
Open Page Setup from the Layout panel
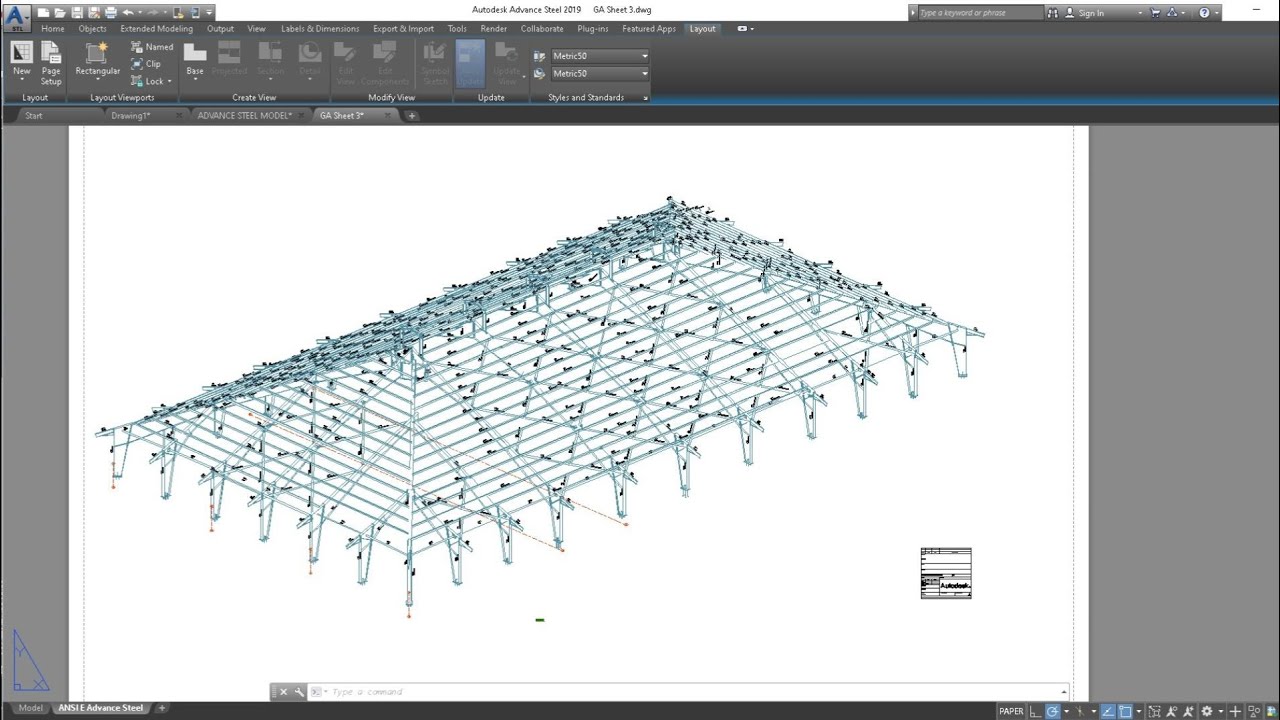click(51, 62)
